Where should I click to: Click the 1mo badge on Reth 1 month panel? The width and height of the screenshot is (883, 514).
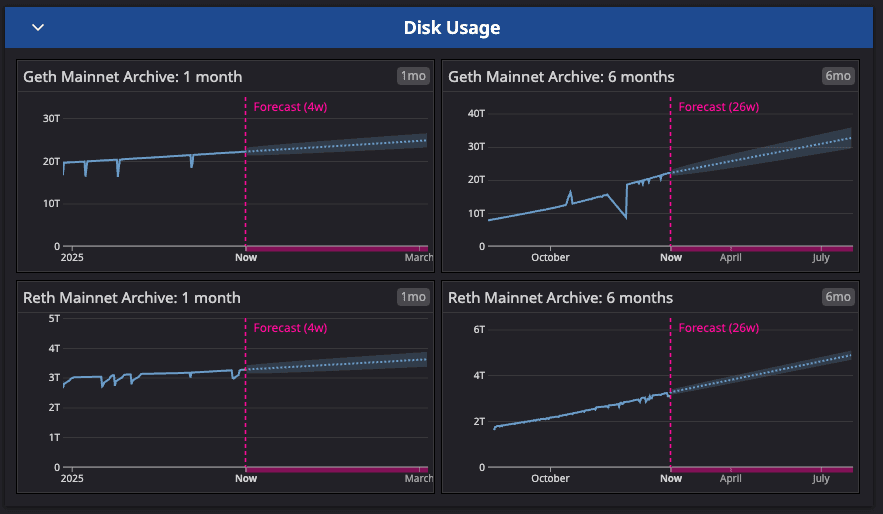pyautogui.click(x=413, y=297)
